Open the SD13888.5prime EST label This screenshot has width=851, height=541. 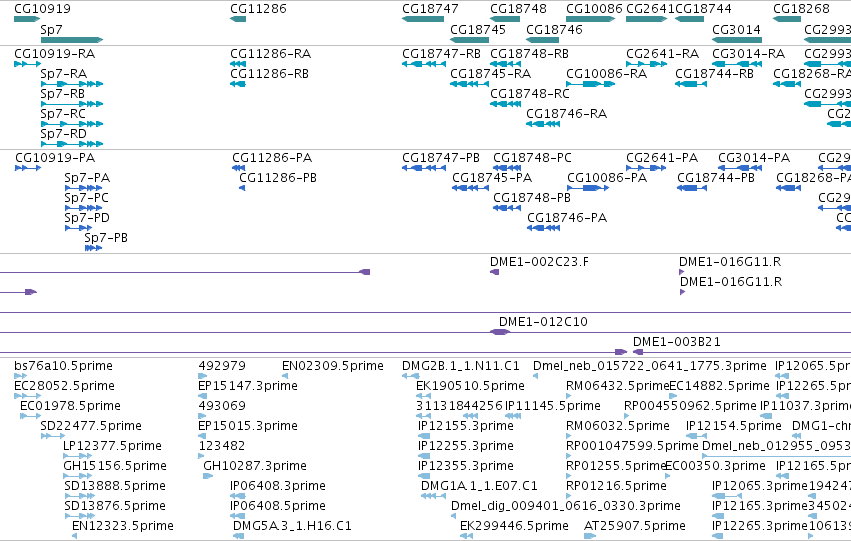(115, 486)
